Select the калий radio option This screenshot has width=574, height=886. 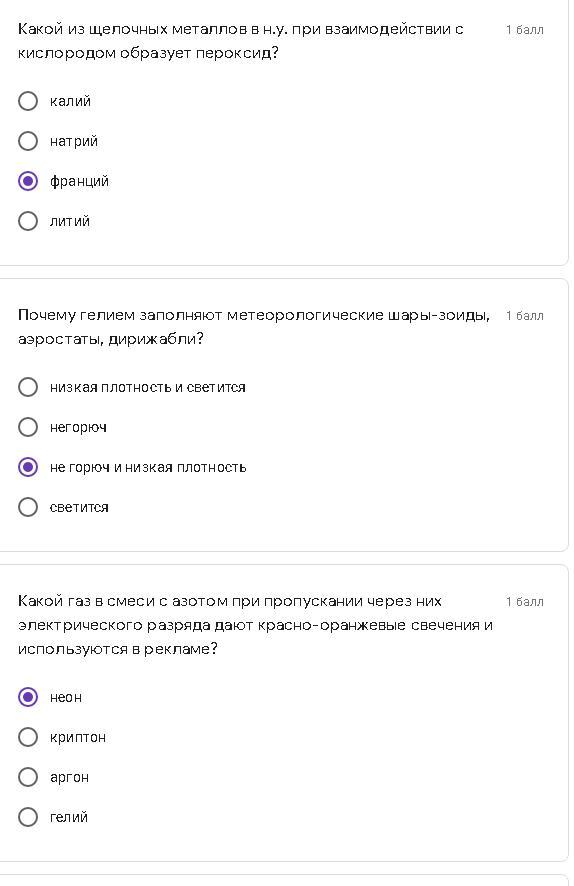[x=28, y=101]
